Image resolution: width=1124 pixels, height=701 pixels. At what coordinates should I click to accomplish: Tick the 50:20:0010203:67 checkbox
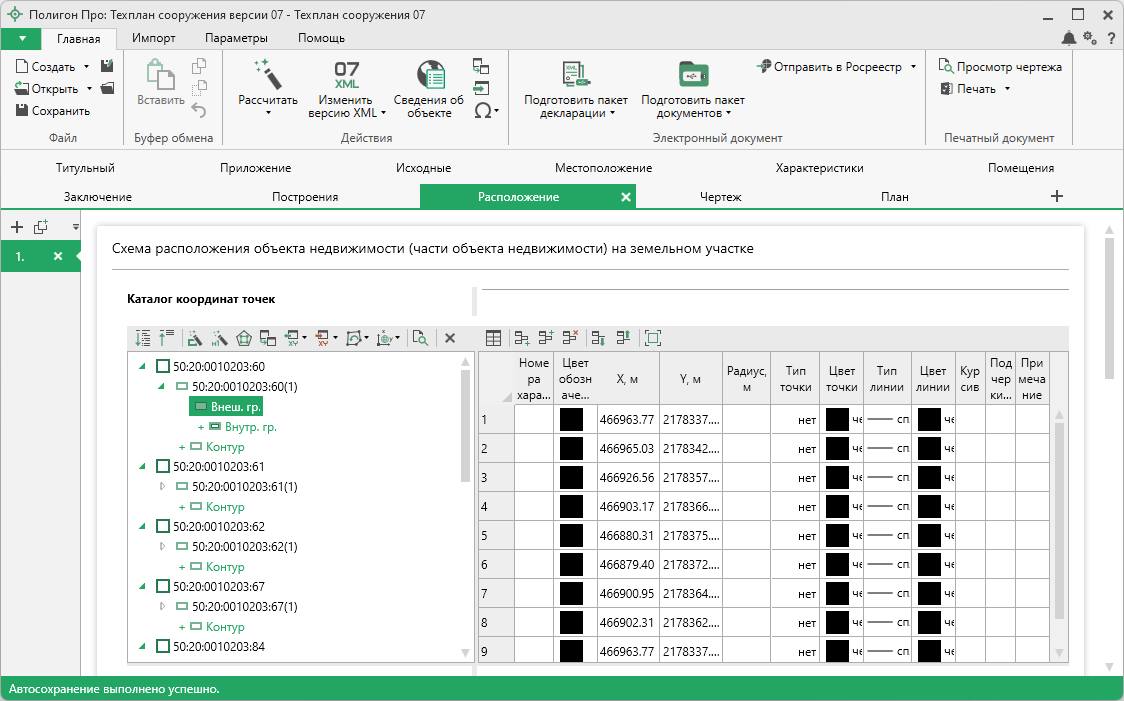pyautogui.click(x=163, y=587)
